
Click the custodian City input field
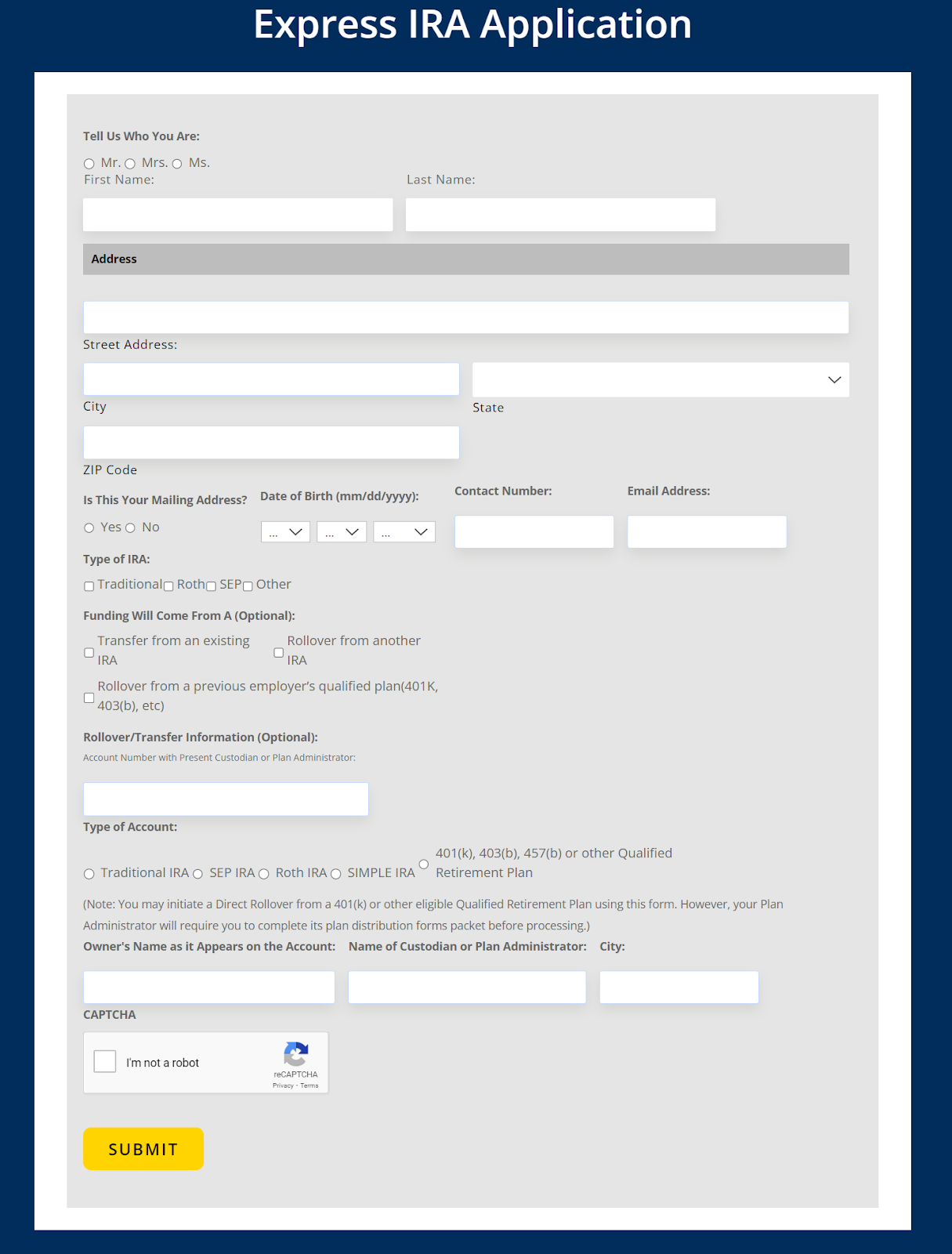tap(679, 988)
